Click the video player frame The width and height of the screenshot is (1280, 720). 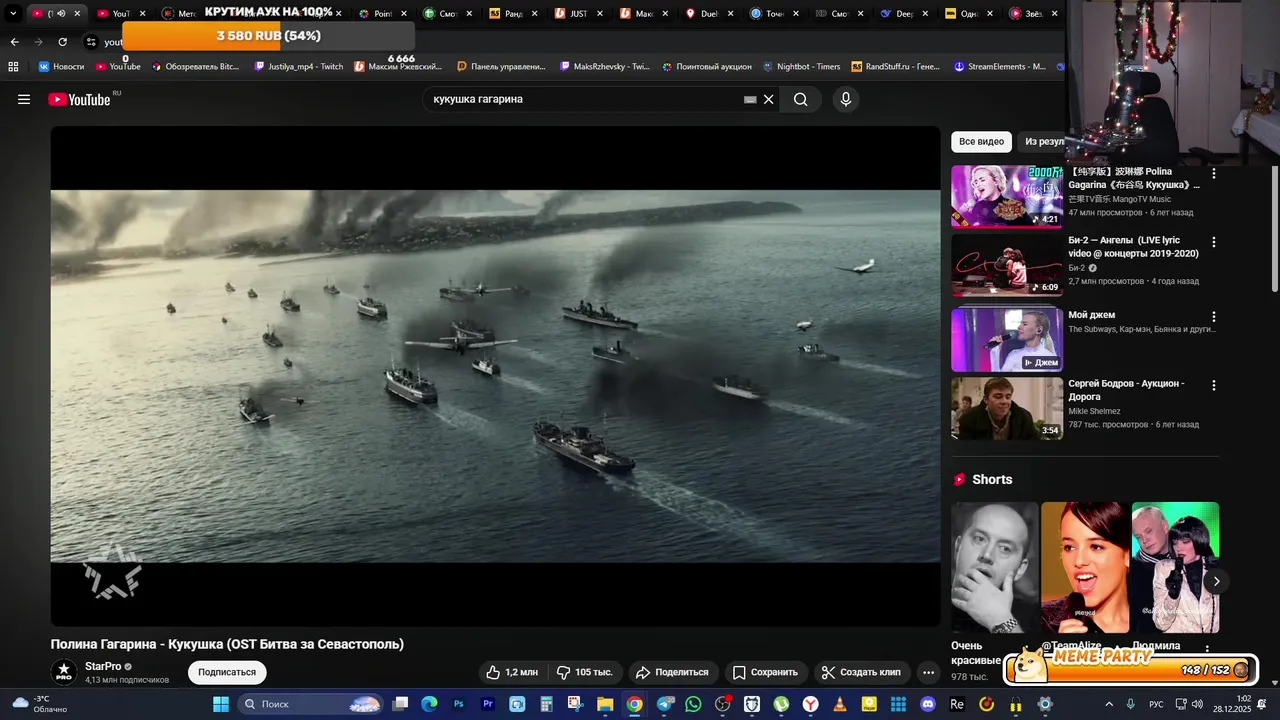tap(496, 376)
